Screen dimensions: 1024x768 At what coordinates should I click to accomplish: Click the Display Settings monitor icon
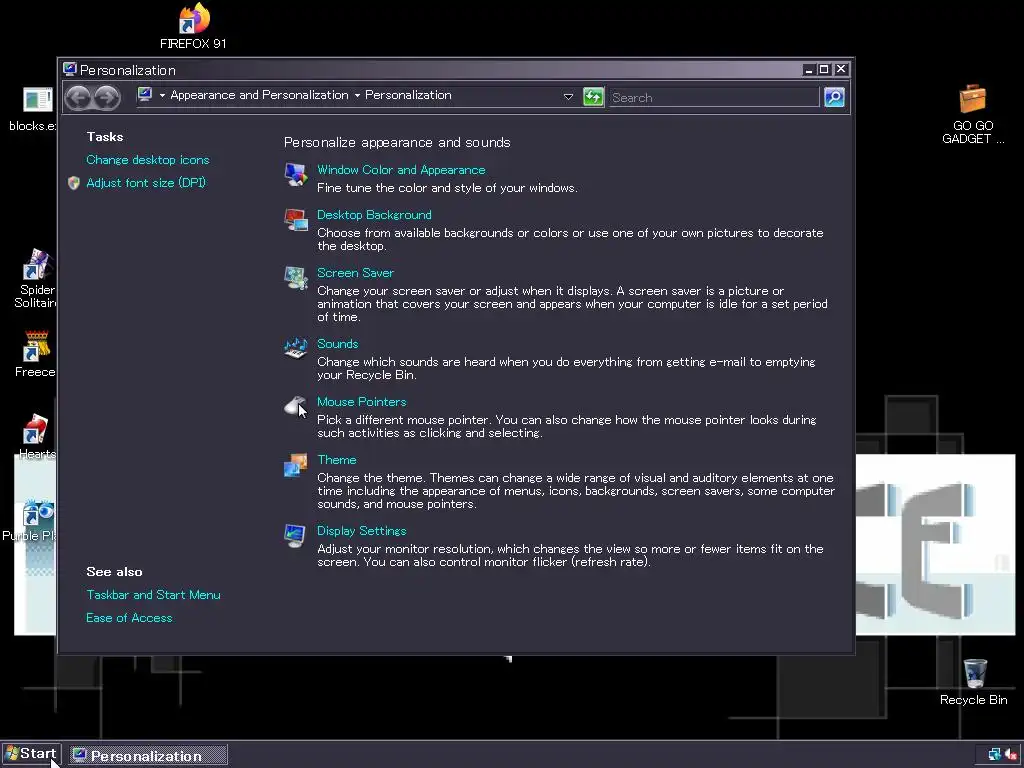coord(296,536)
